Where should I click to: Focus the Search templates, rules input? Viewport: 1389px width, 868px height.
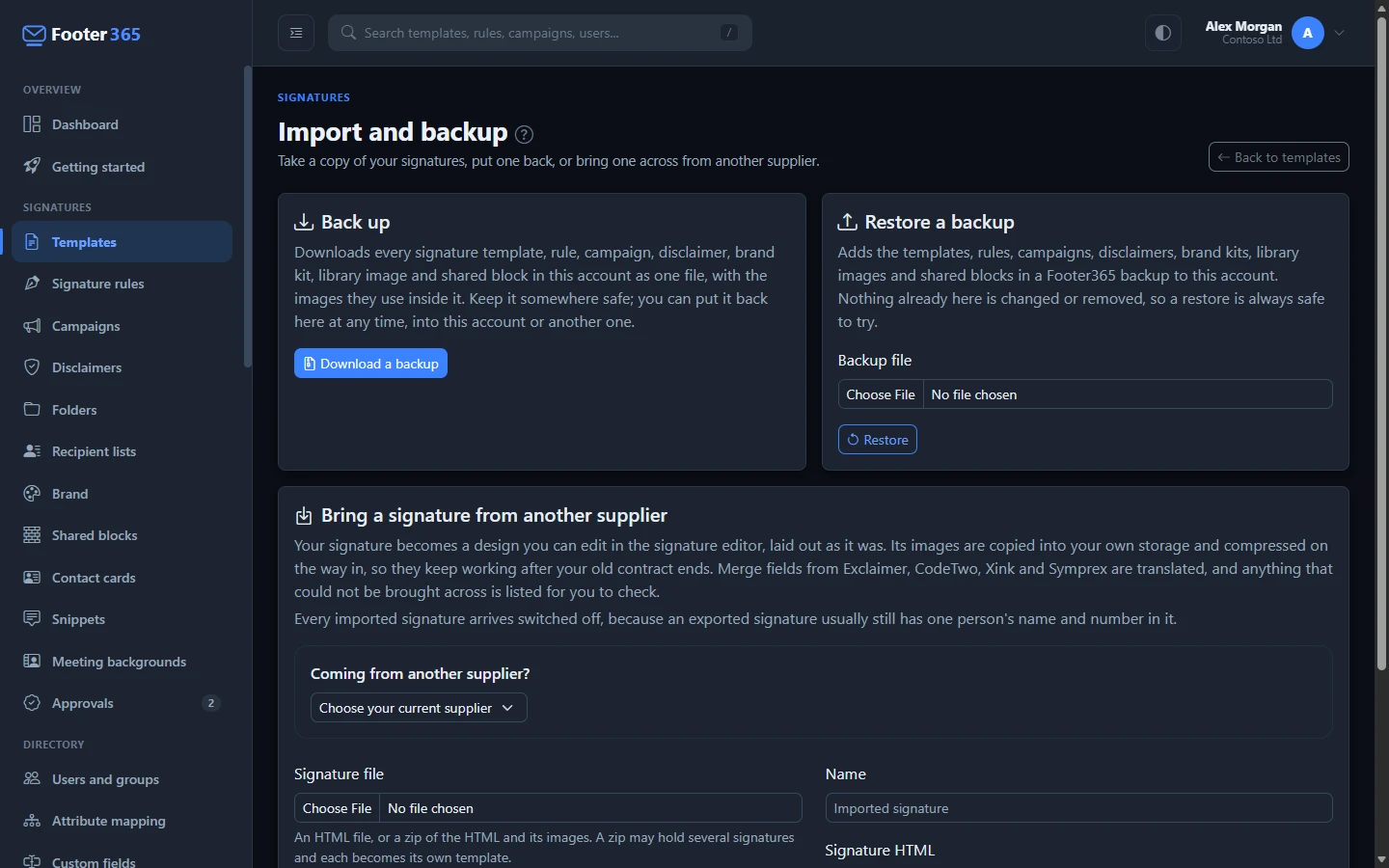540,33
